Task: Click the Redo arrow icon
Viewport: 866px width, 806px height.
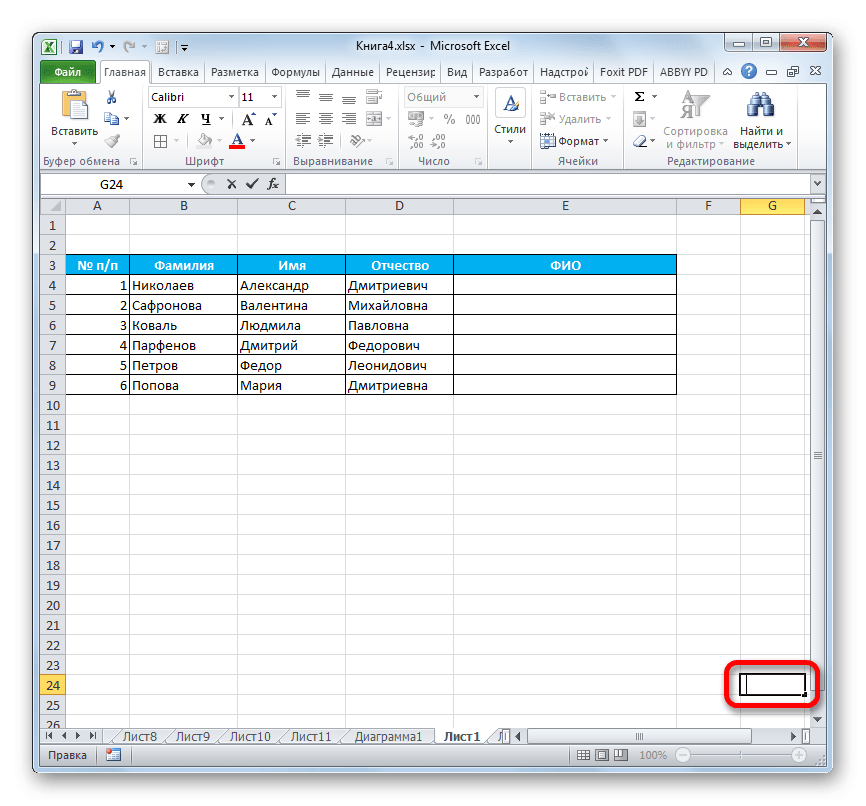Action: [x=129, y=47]
